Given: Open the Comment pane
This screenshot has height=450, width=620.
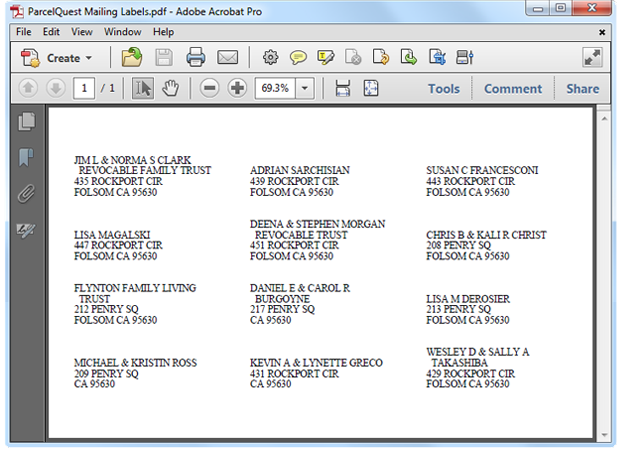Looking at the screenshot, I should click(513, 88).
